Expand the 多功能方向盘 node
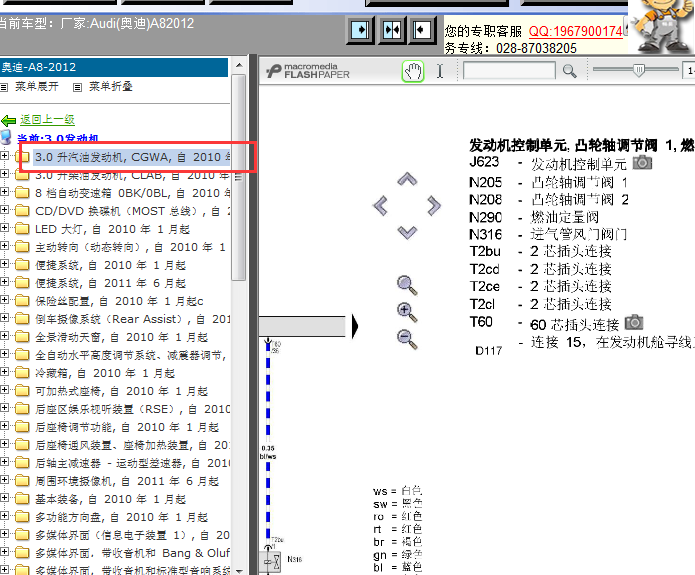 (x=4, y=516)
